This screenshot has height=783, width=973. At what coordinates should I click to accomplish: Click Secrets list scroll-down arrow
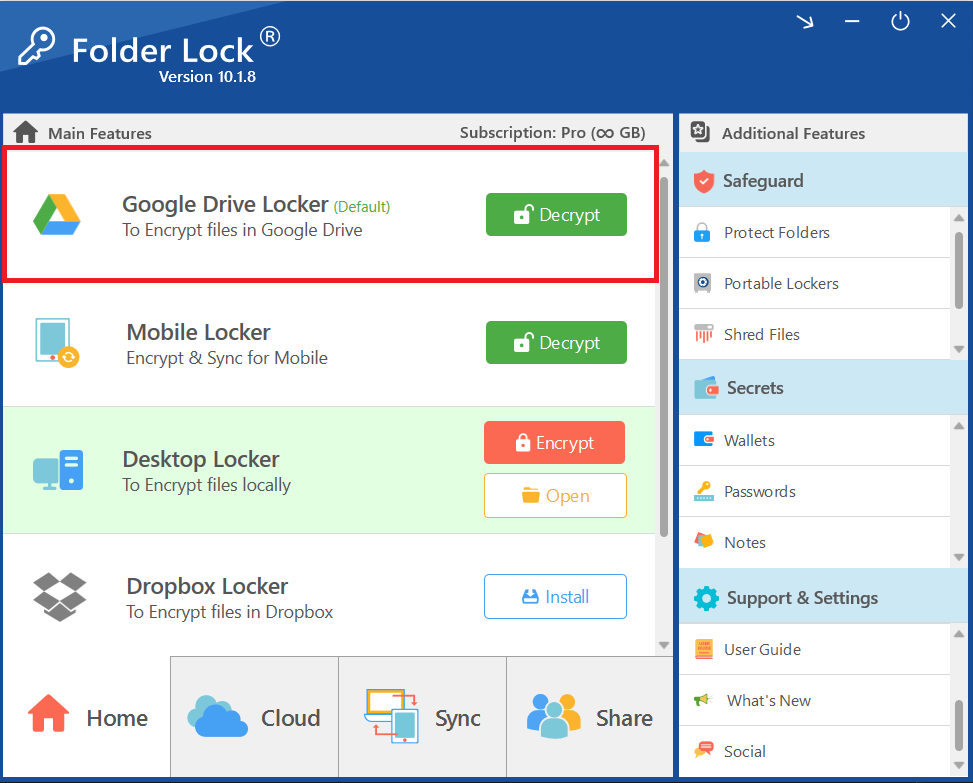pos(959,557)
